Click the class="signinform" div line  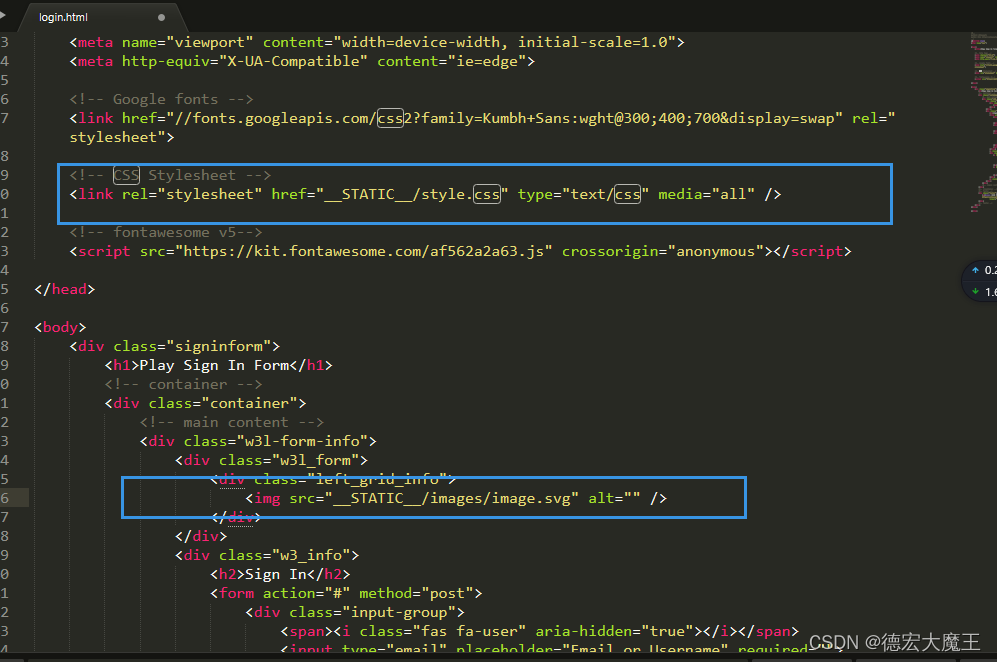pyautogui.click(x=174, y=347)
